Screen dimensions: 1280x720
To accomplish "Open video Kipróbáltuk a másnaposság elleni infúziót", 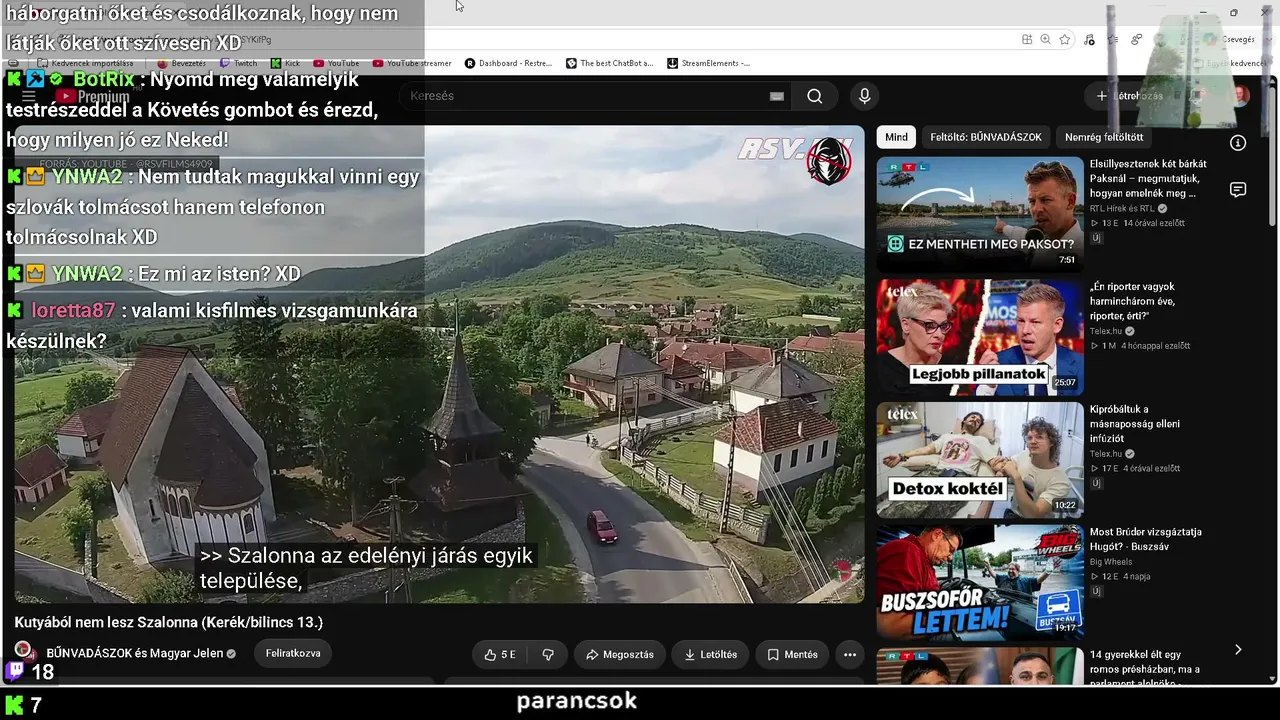I will (x=1135, y=424).
